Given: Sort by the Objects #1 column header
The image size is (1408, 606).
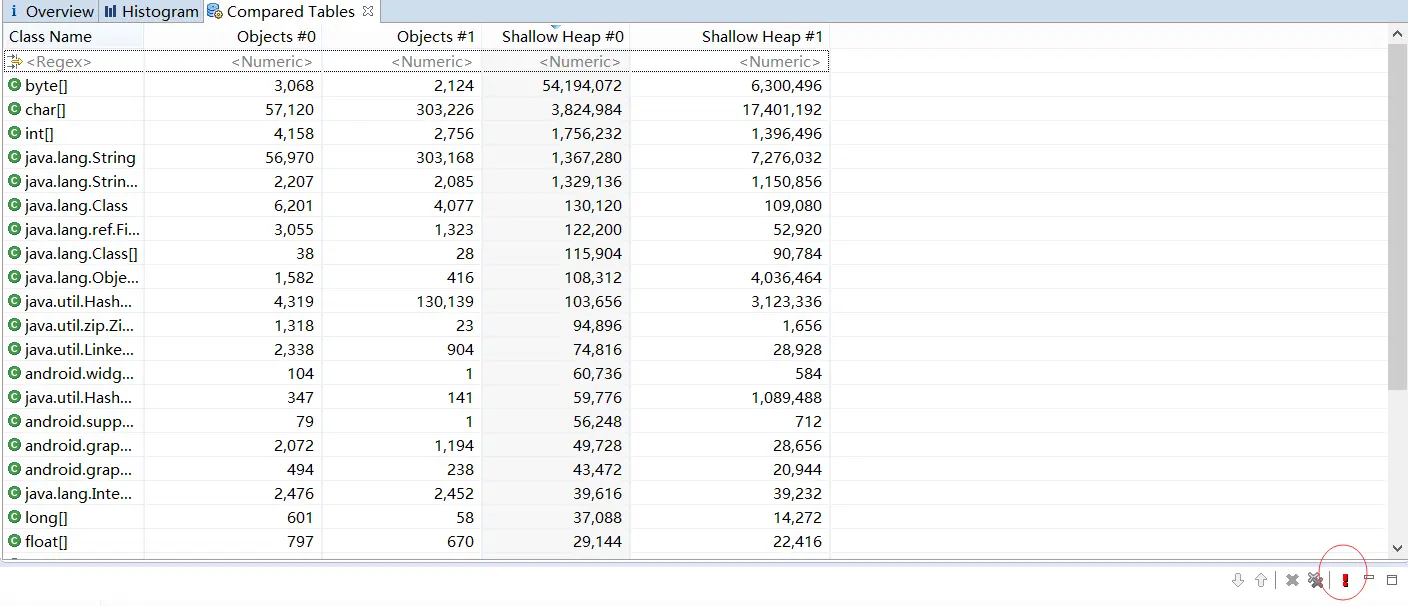Looking at the screenshot, I should point(402,36).
